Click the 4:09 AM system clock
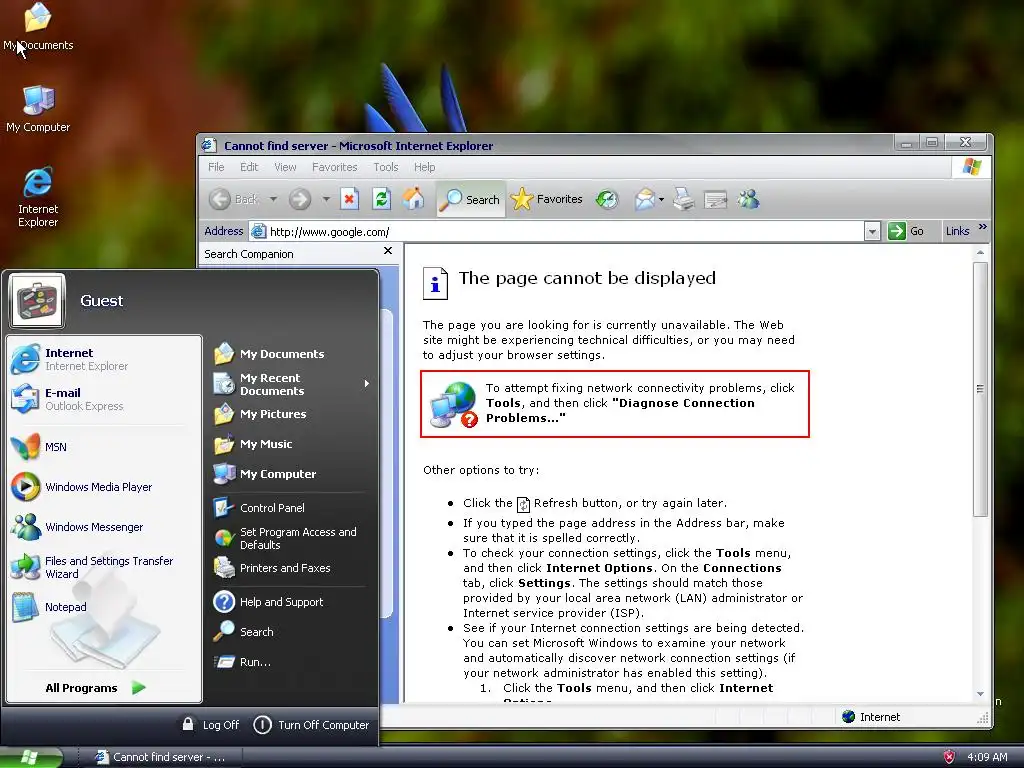Screen dimensions: 1024x768 [x=987, y=757]
